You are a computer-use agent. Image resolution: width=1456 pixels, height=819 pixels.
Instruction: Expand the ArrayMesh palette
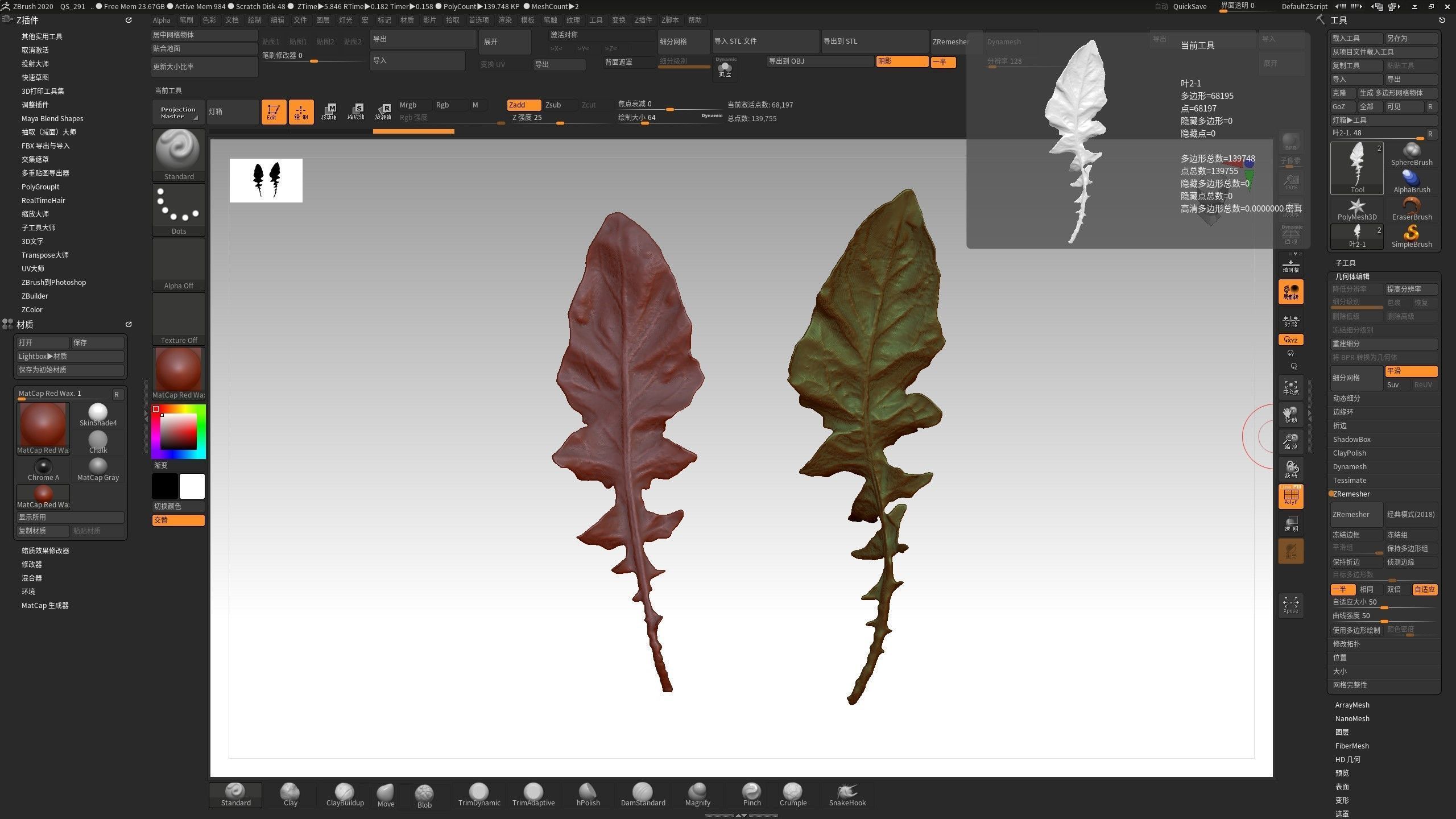coord(1352,705)
